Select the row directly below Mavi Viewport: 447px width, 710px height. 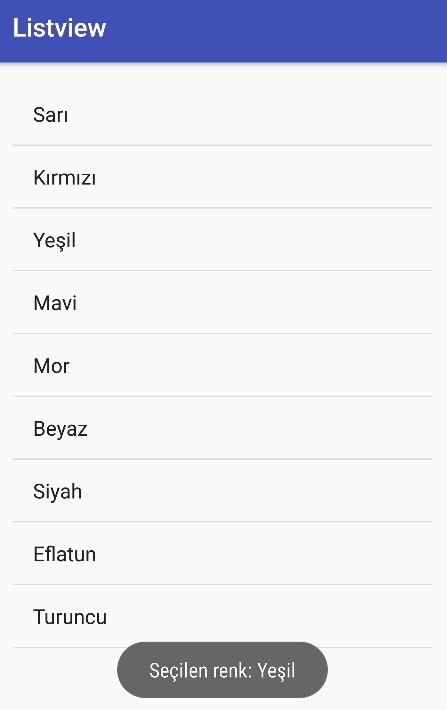(x=222, y=365)
